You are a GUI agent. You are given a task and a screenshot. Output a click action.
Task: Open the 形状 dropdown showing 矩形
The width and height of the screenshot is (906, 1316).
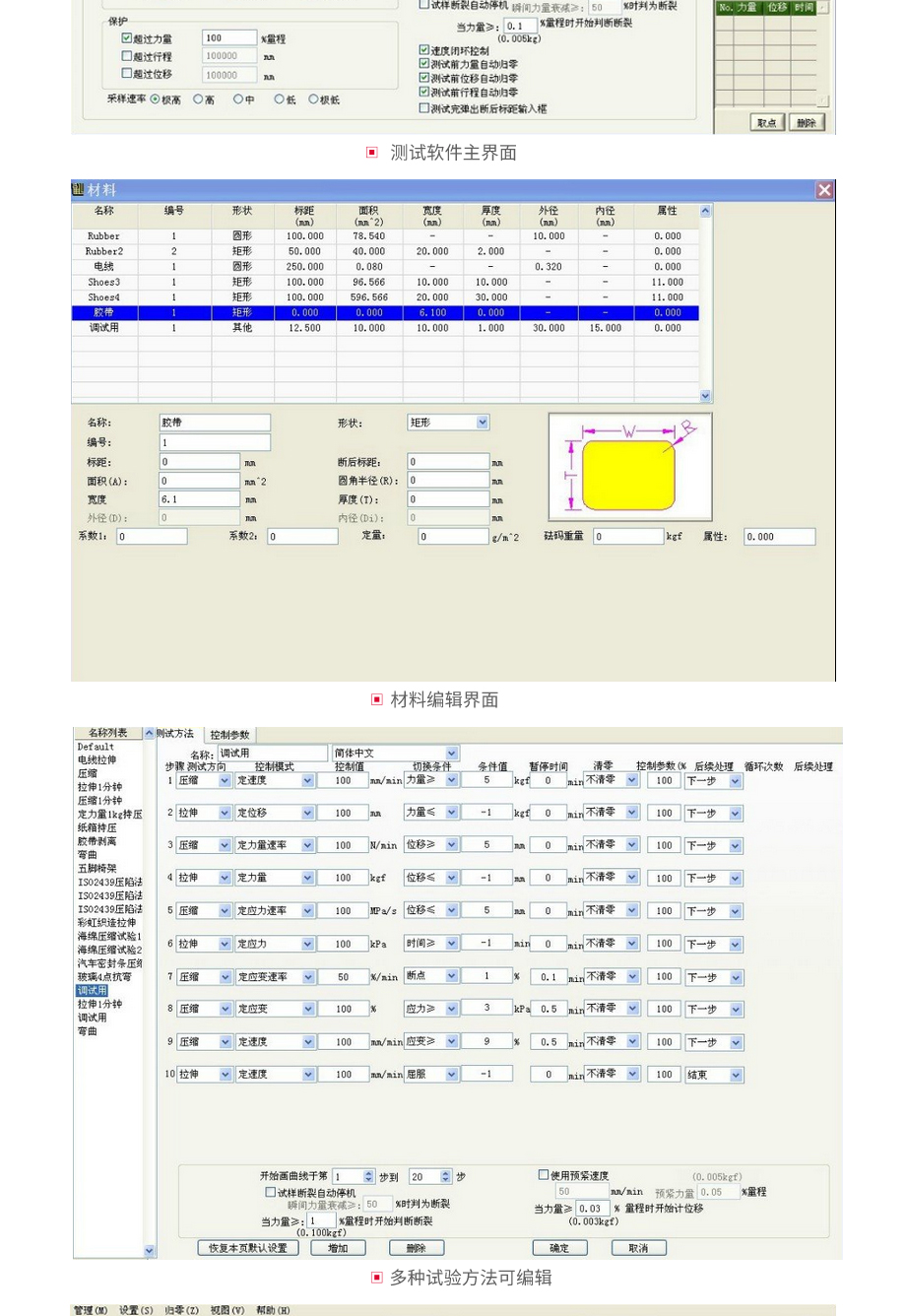(483, 423)
